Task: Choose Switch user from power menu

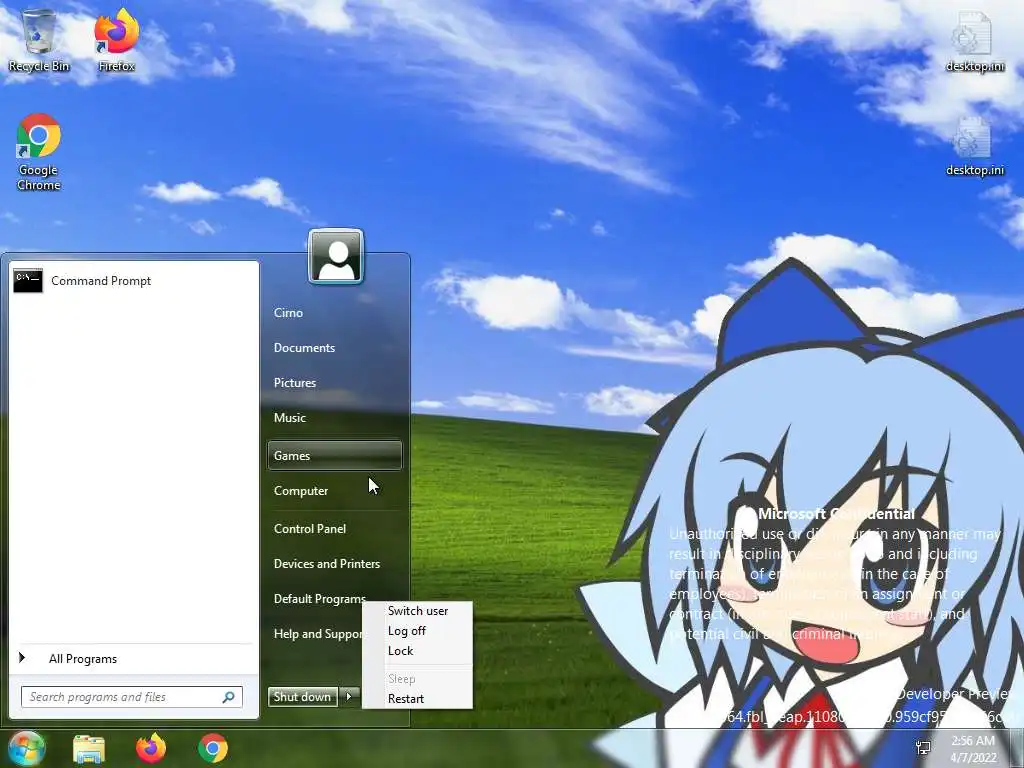Action: 417,611
